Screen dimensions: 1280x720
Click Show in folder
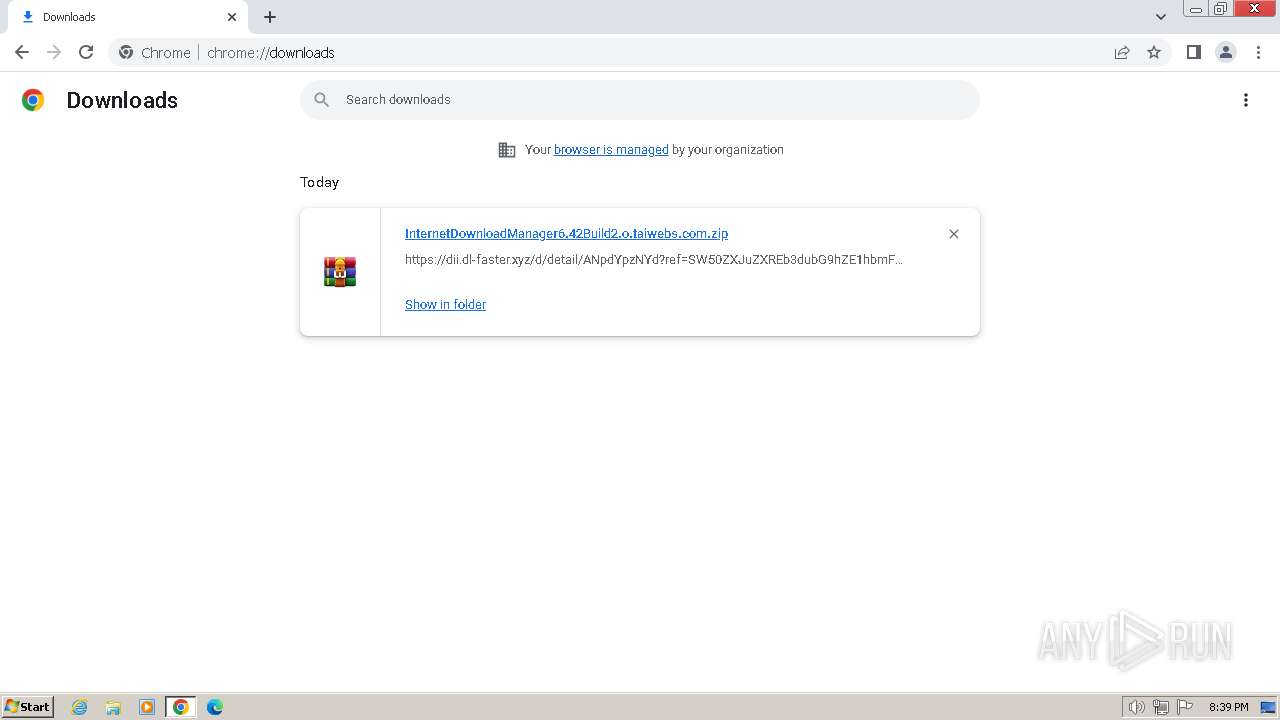(x=445, y=304)
